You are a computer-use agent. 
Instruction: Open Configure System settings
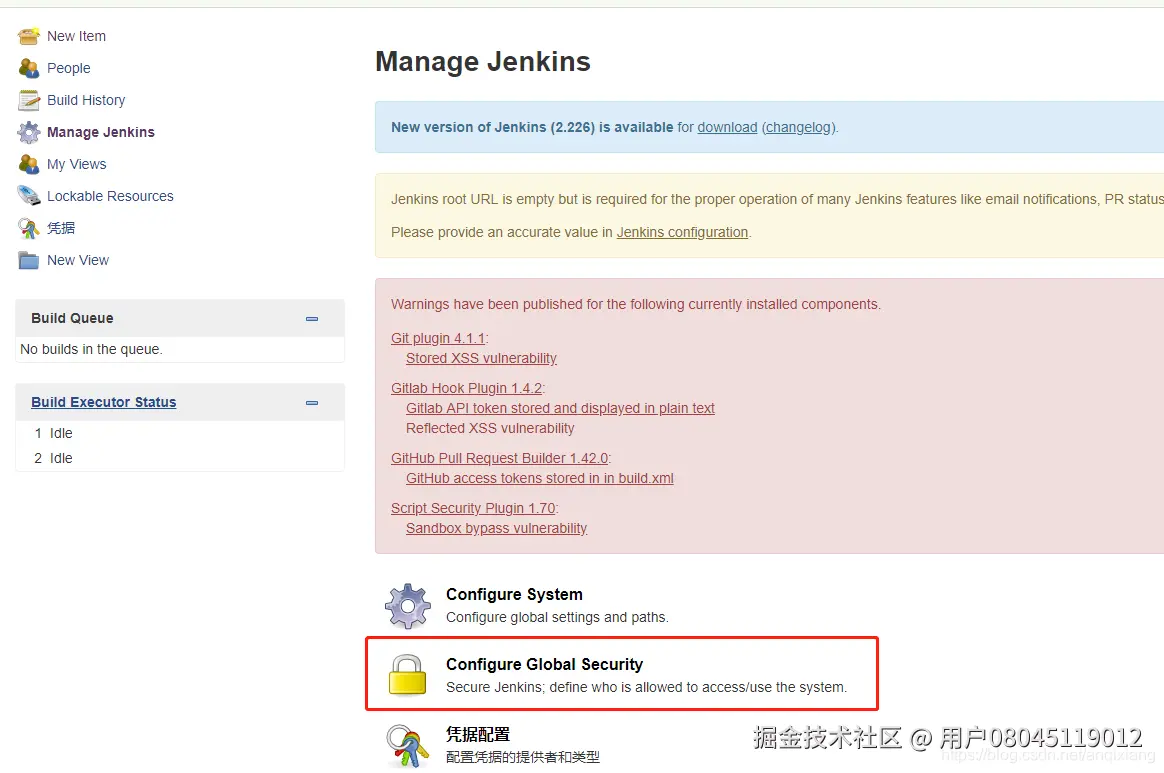(x=514, y=594)
